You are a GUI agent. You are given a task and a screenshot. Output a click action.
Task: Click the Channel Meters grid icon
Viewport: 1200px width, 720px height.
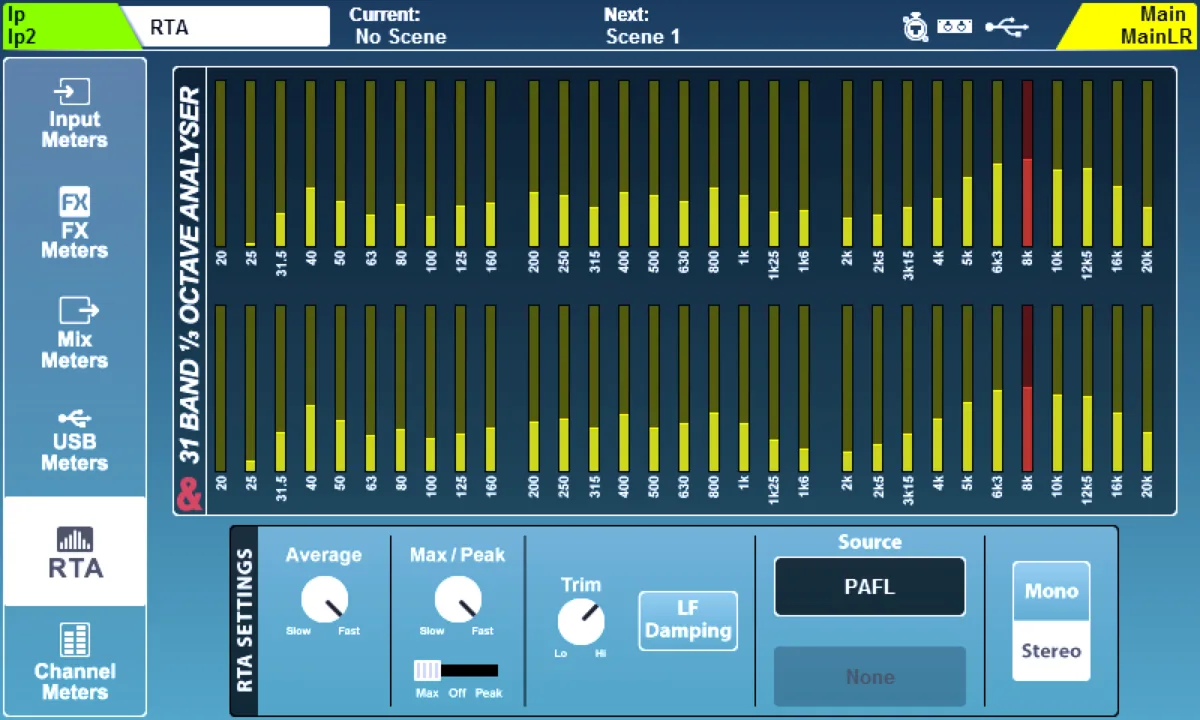75,640
